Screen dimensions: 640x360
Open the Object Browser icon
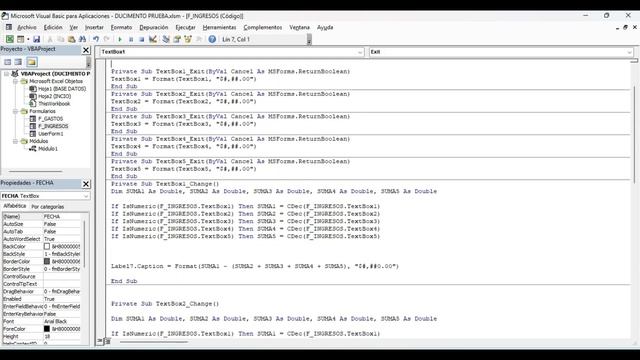[x=188, y=39]
